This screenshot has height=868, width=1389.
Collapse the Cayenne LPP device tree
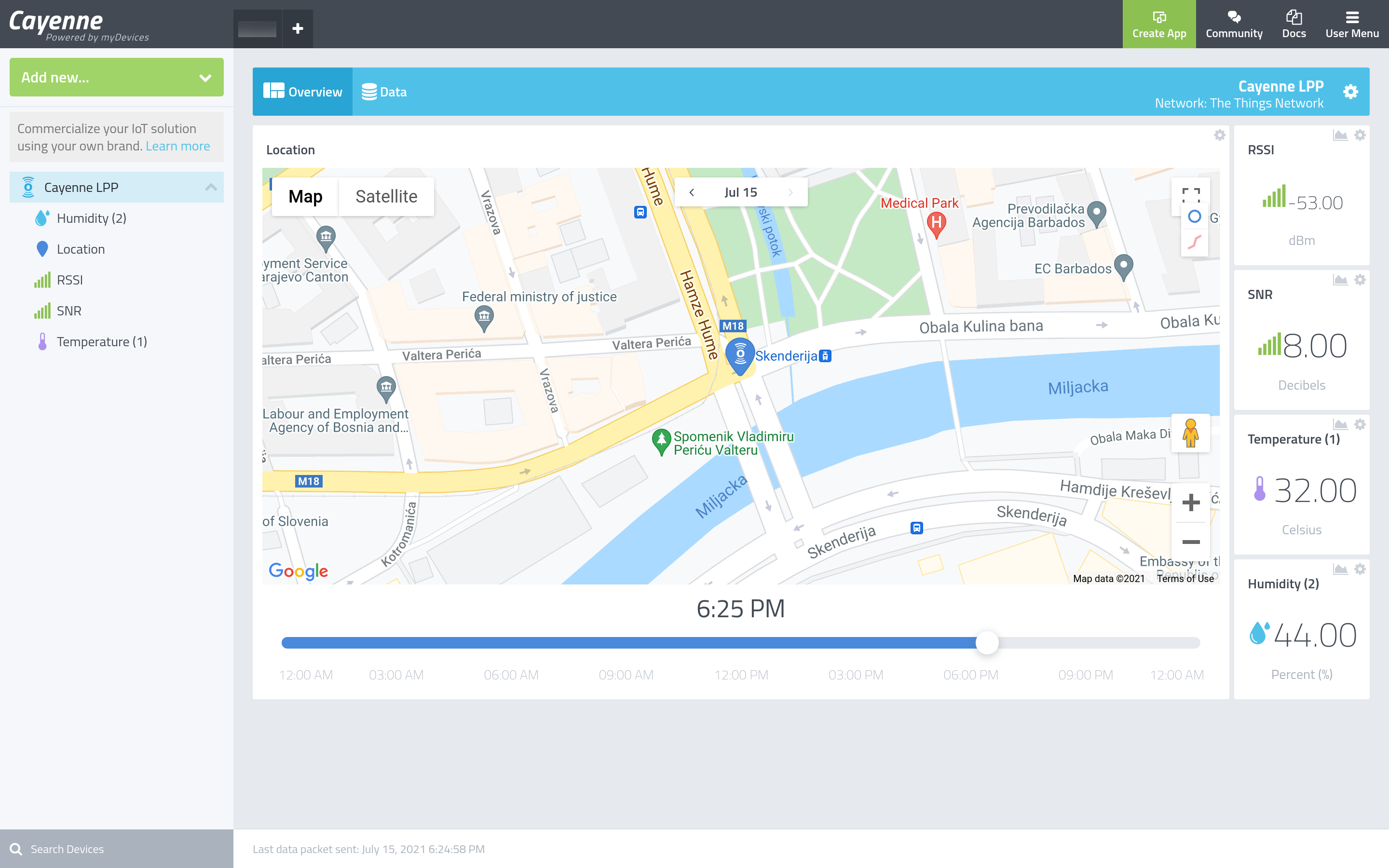click(x=211, y=187)
